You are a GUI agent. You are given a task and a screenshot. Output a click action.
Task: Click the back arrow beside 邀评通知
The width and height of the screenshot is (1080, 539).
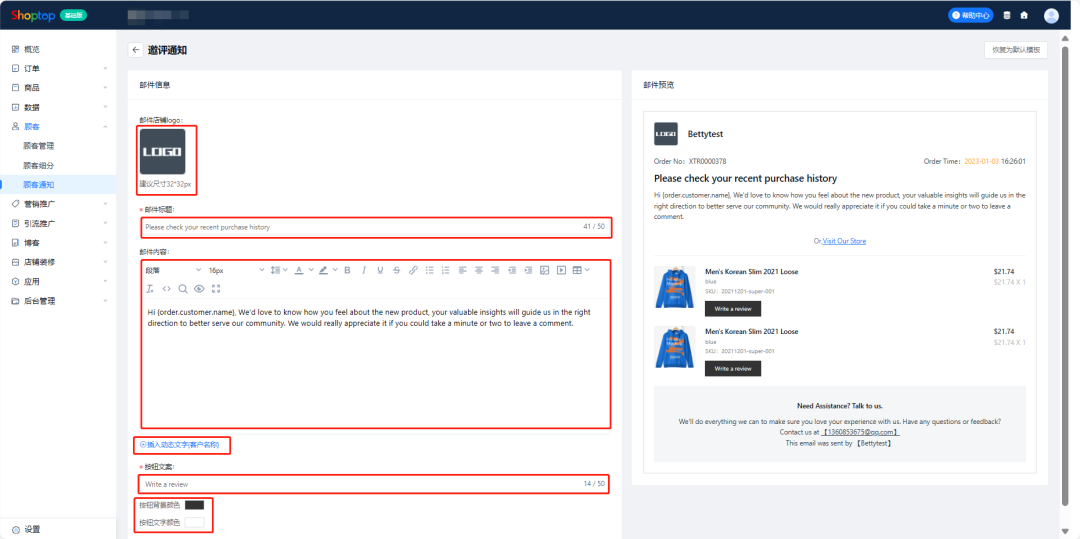[135, 50]
